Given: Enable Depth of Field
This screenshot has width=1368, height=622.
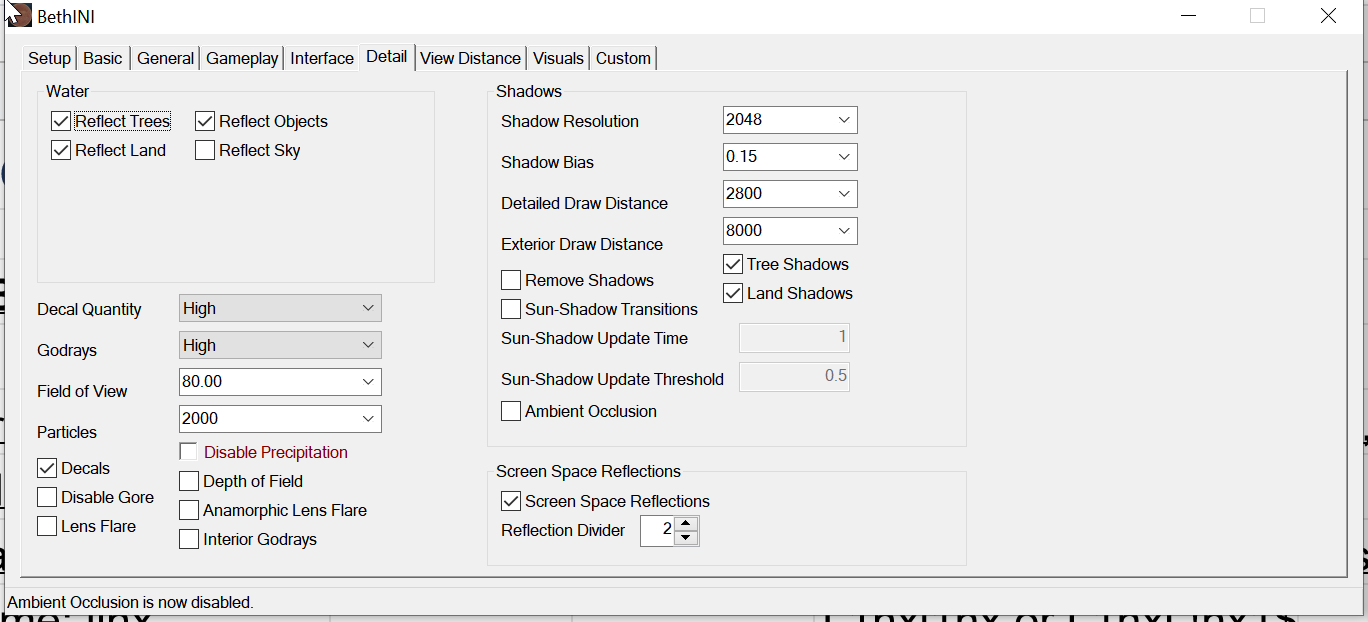Looking at the screenshot, I should click(x=189, y=481).
